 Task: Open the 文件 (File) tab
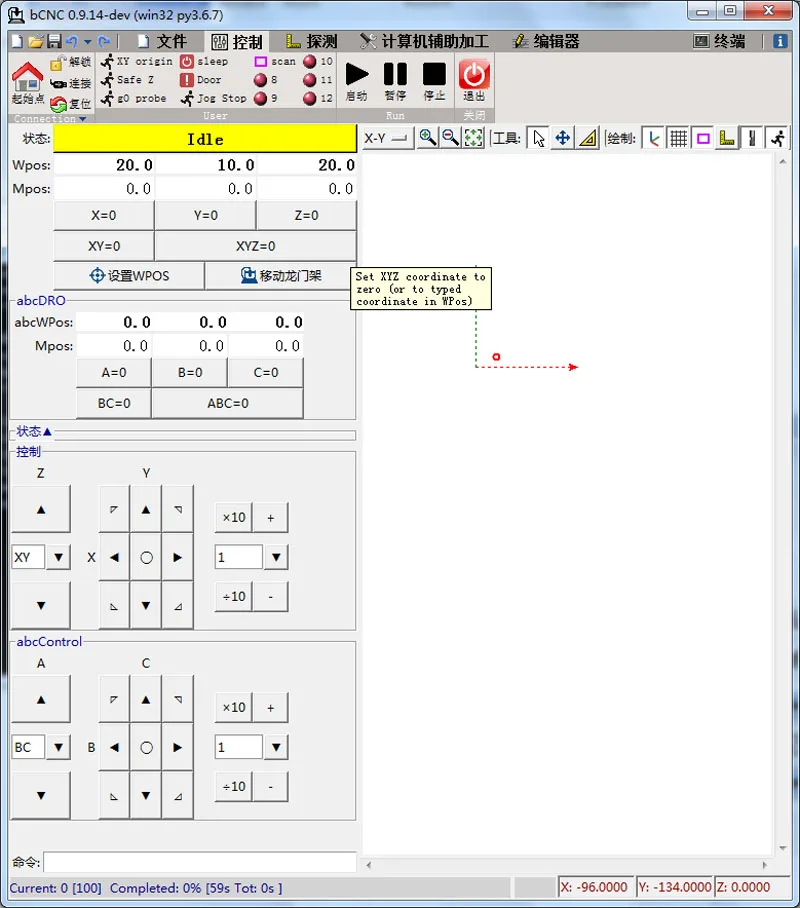coord(163,41)
